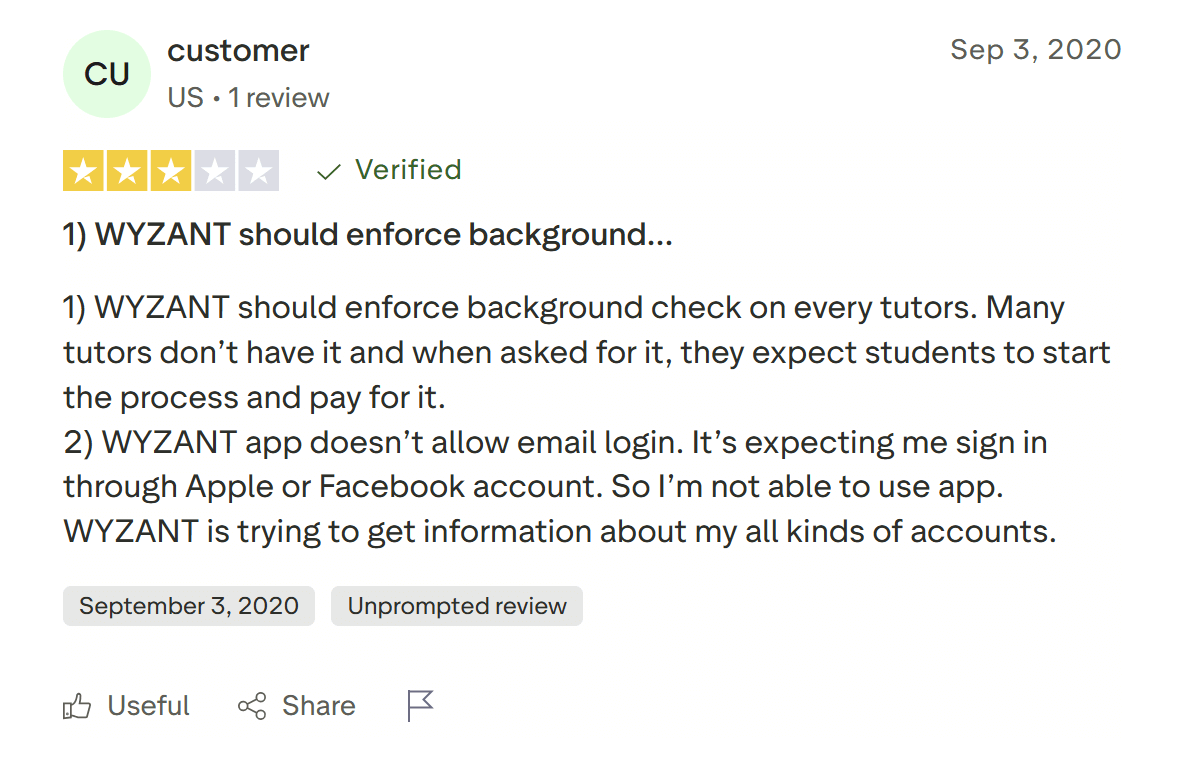Click the third yellow rating star
The width and height of the screenshot is (1178, 760).
[171, 172]
